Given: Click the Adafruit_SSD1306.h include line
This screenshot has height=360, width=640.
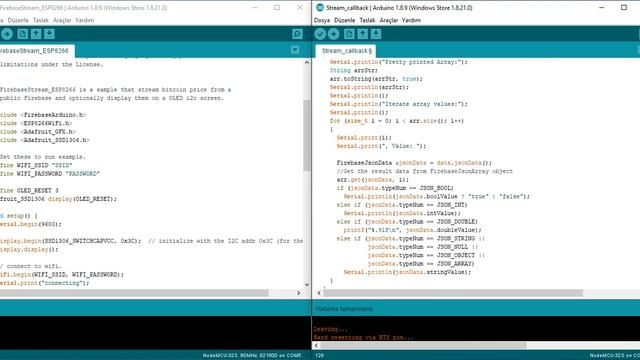Looking at the screenshot, I should pyautogui.click(x=44, y=140).
